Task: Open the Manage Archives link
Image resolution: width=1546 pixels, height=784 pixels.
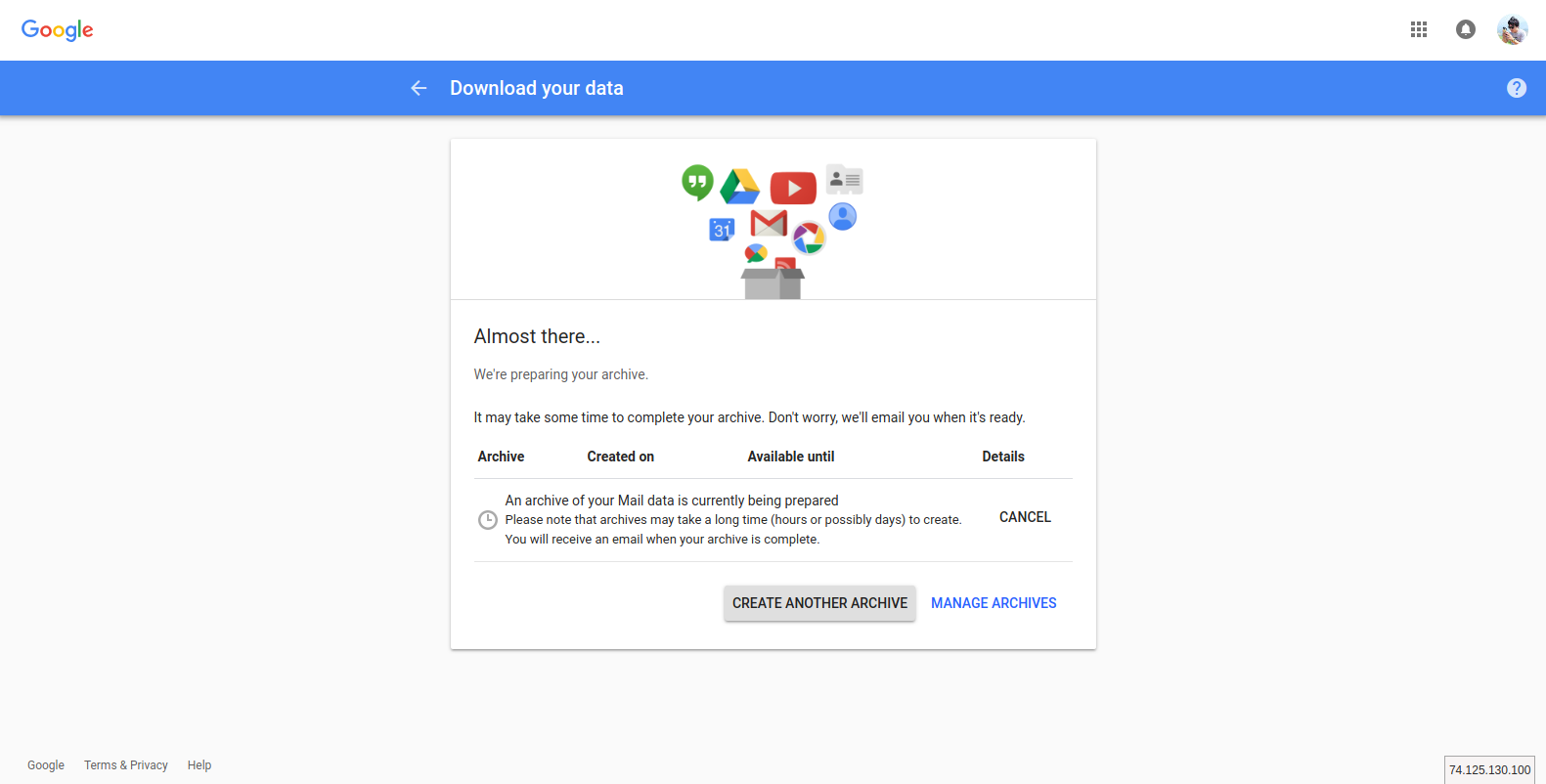Action: tap(994, 603)
